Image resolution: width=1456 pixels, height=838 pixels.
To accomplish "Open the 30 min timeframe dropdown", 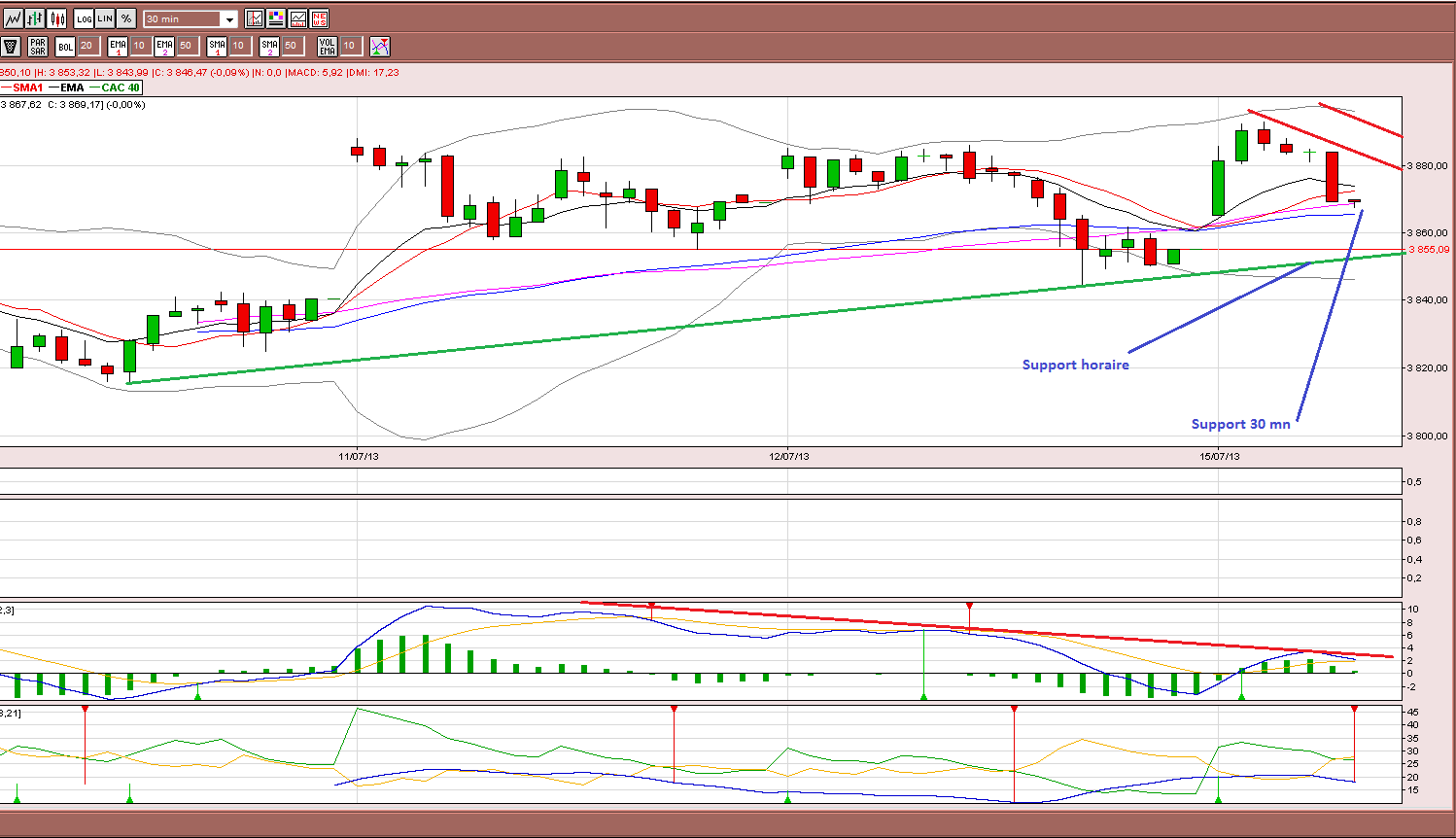I will 191,19.
